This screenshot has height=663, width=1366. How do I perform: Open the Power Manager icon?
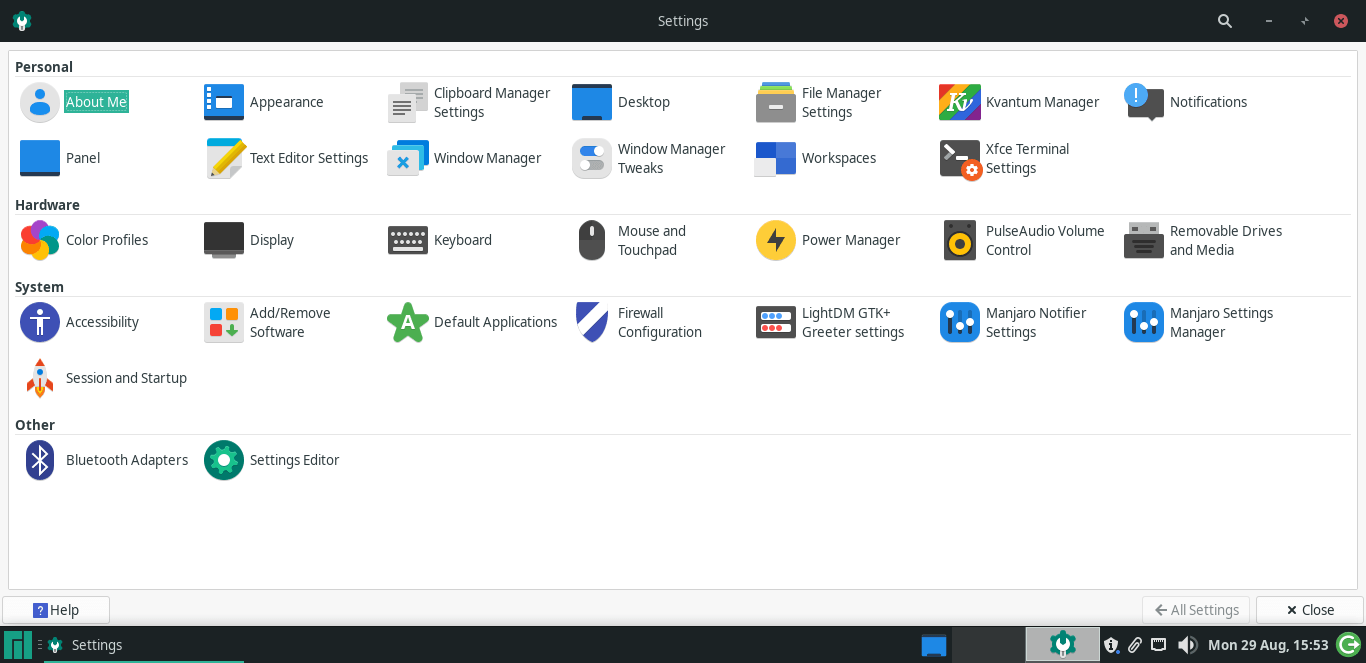[x=776, y=240]
